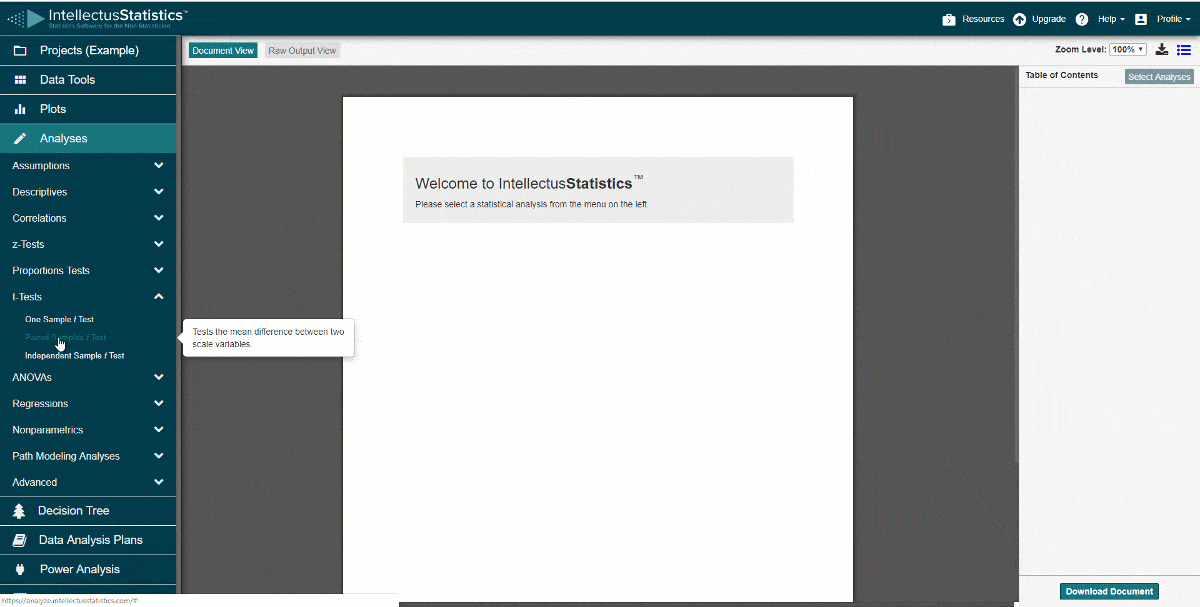Select One Sample t Test
The height and width of the screenshot is (607, 1200).
[x=59, y=320]
